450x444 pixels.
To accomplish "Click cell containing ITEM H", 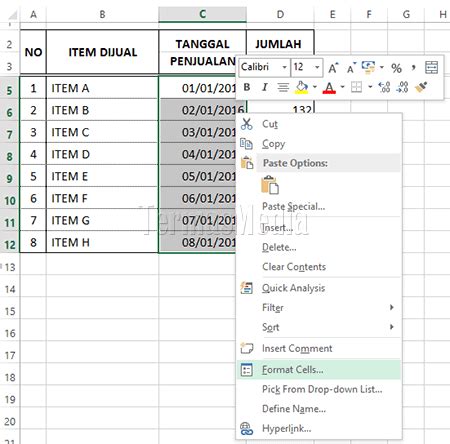I will 102,242.
